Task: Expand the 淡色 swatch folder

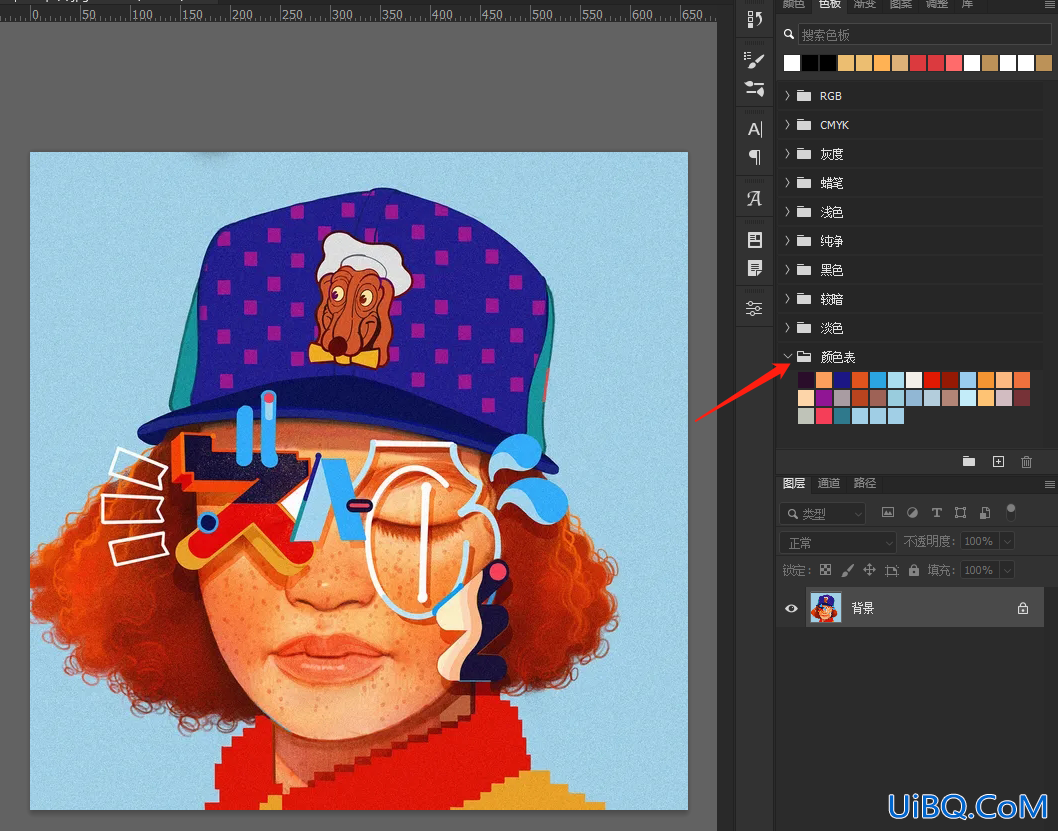Action: [x=787, y=328]
